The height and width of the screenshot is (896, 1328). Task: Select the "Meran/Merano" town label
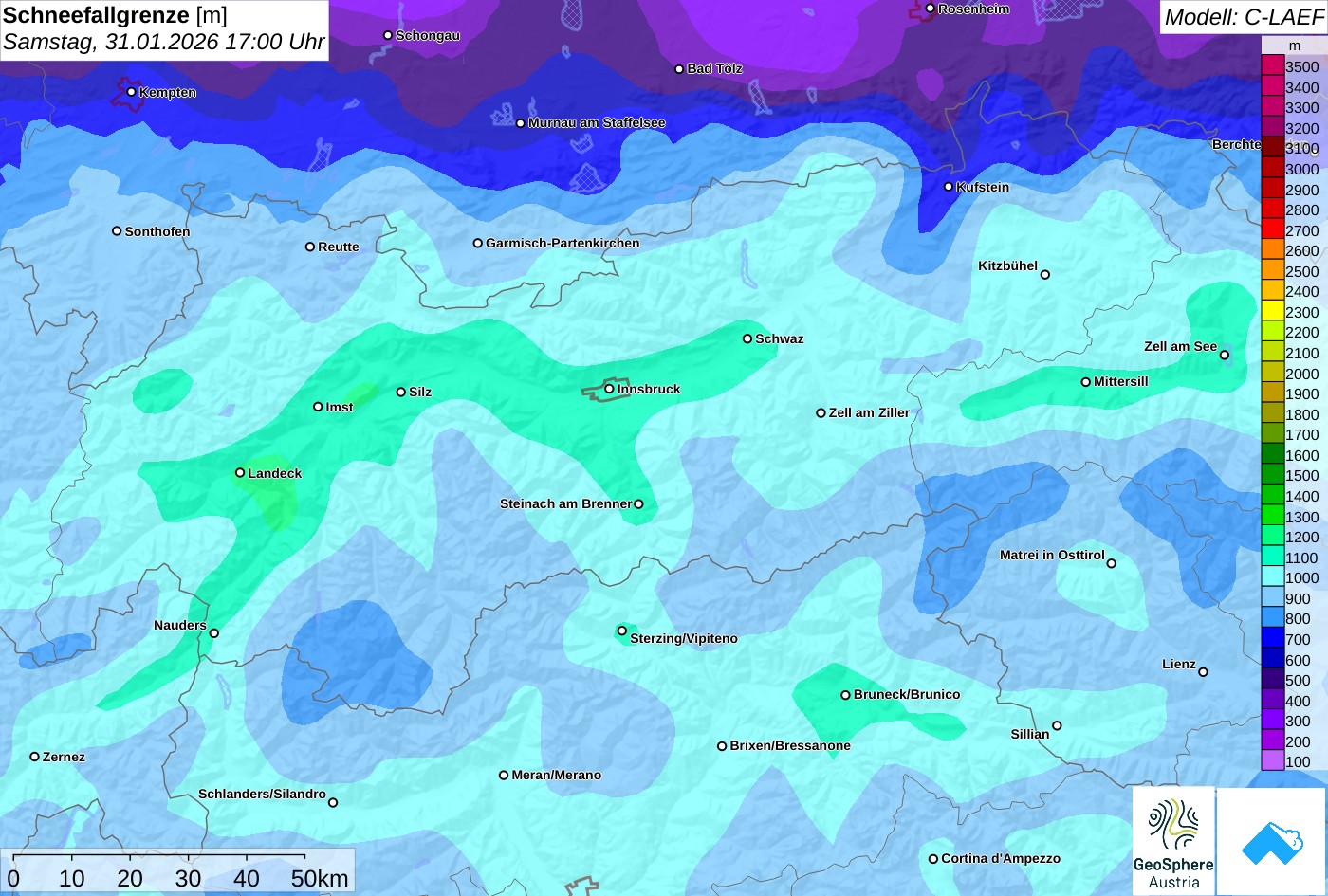click(557, 776)
